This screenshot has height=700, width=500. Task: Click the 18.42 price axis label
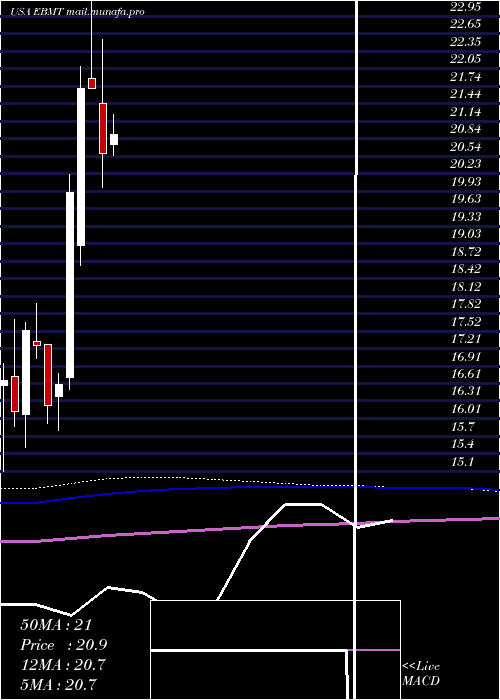coord(466,269)
